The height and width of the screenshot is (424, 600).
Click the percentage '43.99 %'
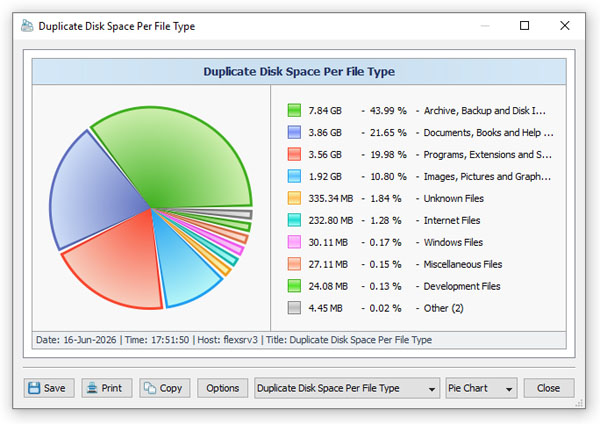coord(388,111)
